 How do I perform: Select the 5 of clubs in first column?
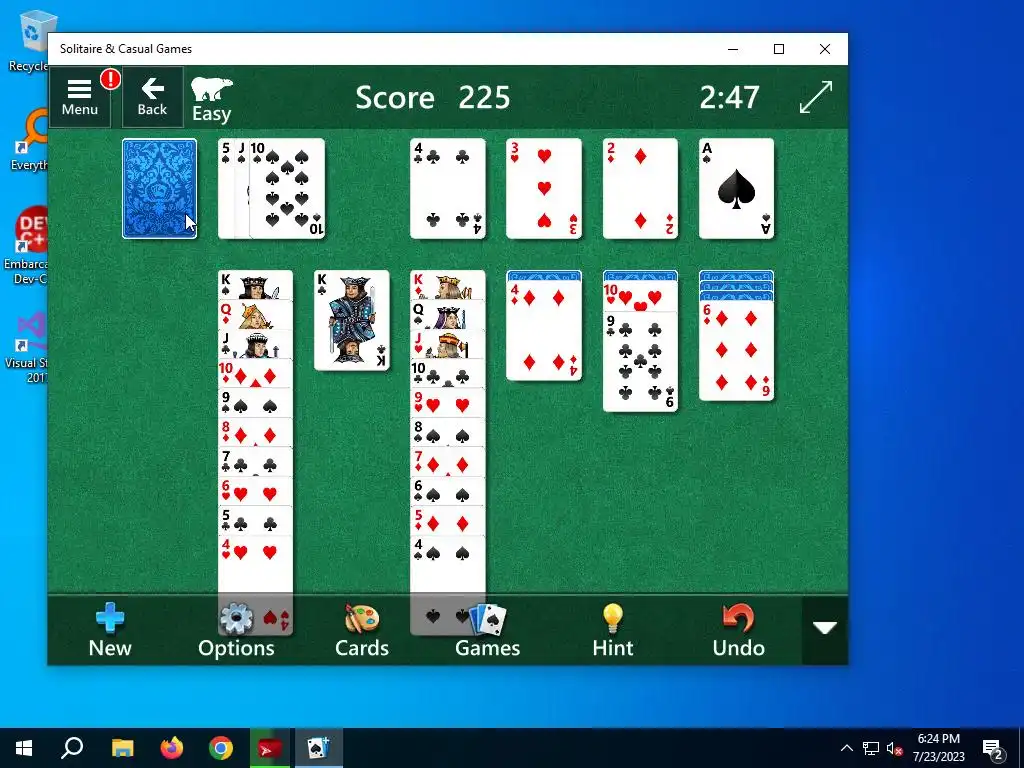tap(255, 520)
